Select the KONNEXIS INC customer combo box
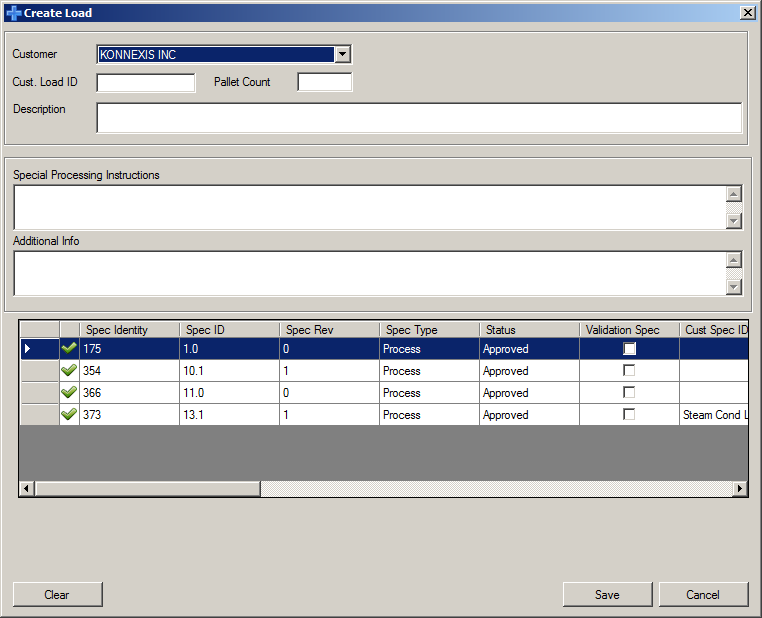 pos(215,55)
